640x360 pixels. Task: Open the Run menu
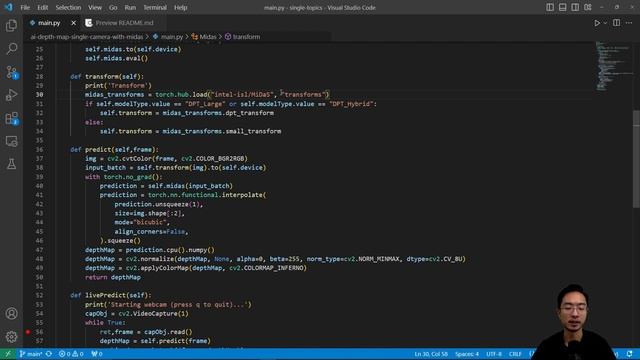130,7
